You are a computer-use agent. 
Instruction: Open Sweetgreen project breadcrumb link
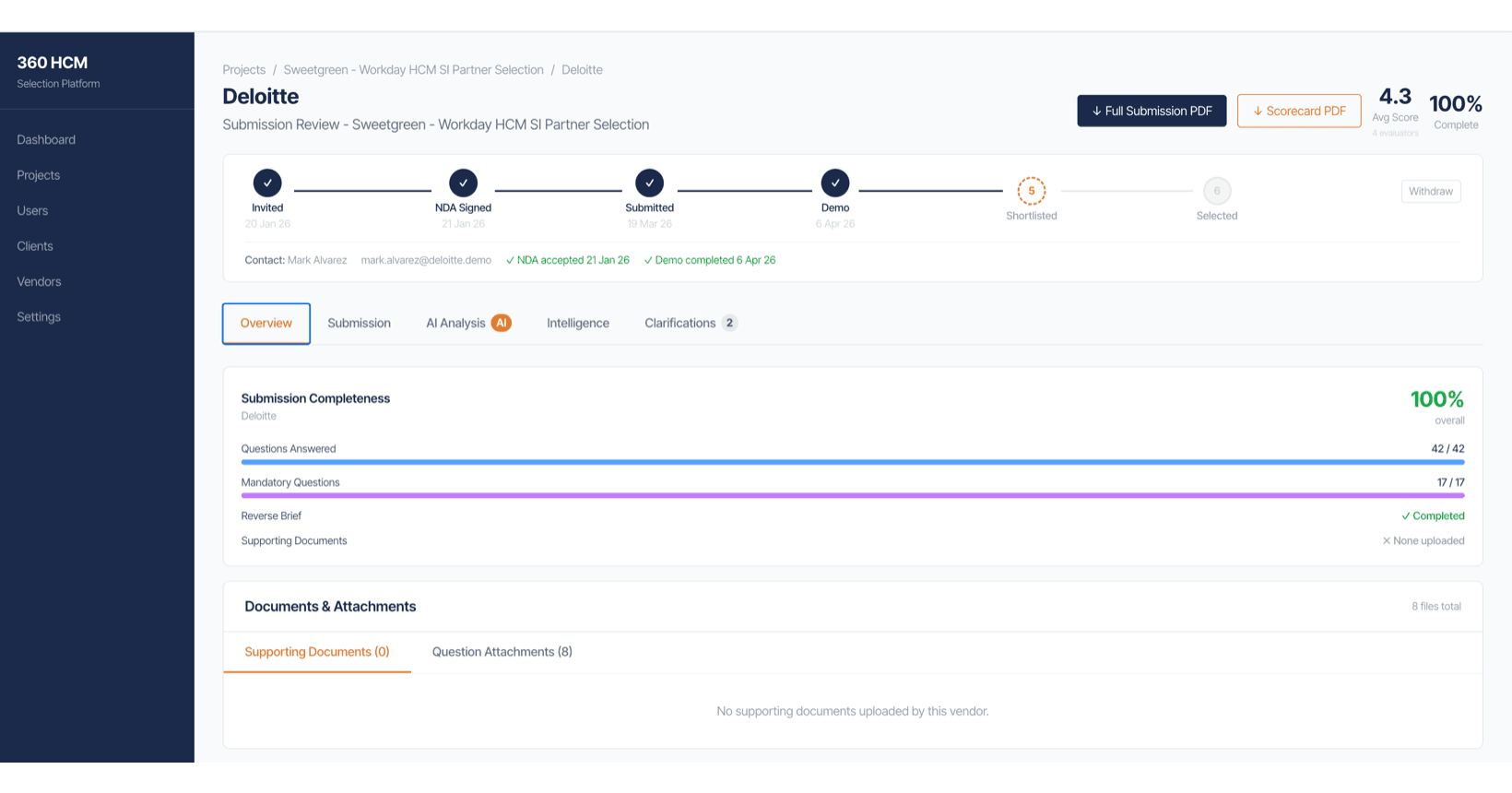click(x=413, y=70)
